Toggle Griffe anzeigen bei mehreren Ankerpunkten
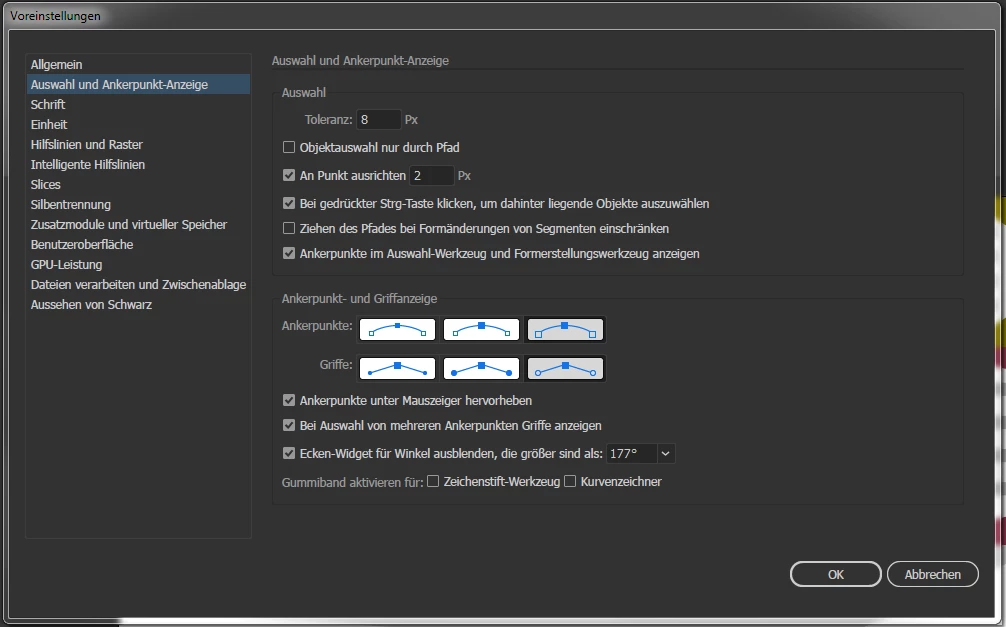This screenshot has height=627, width=1006. (x=289, y=425)
